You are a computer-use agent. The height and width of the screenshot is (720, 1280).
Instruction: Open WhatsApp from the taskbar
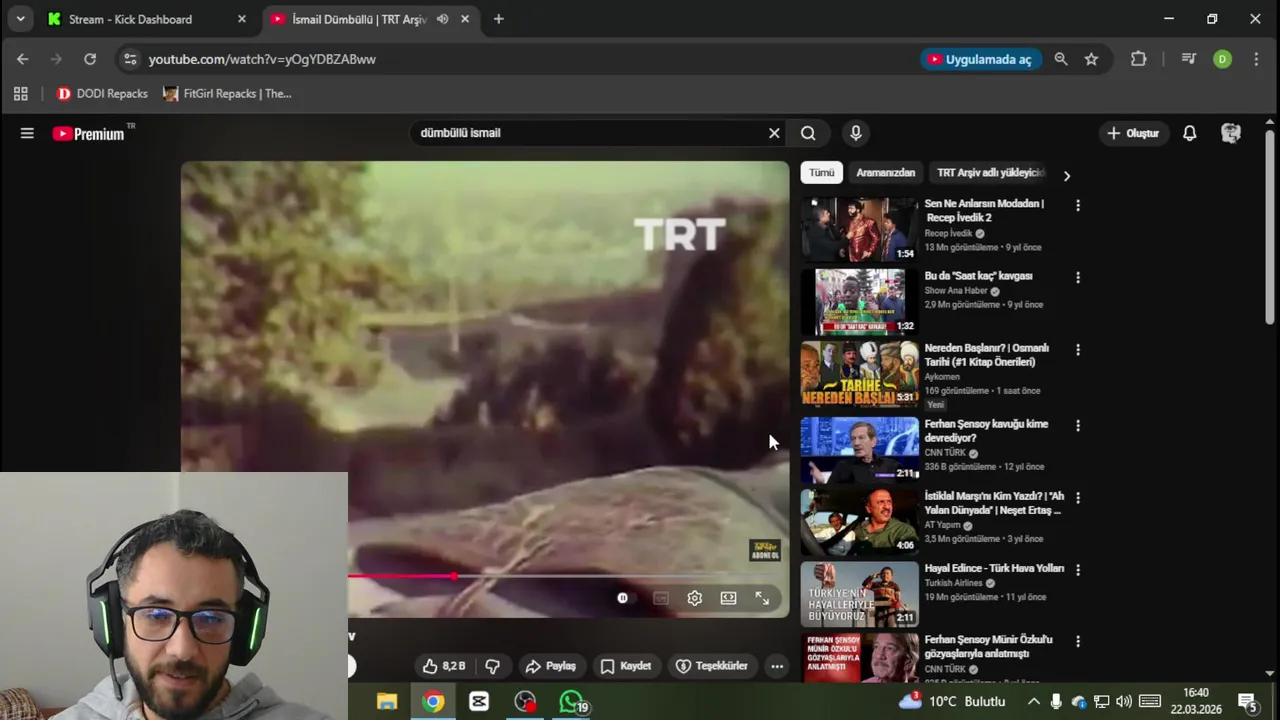[x=571, y=702]
